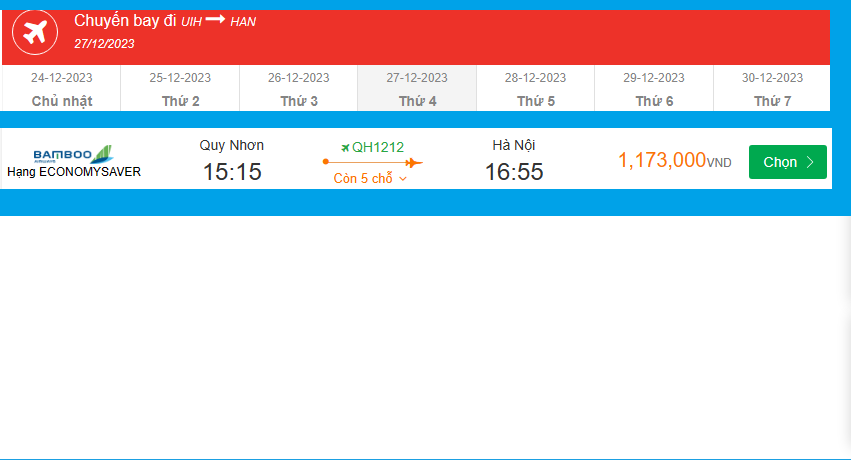Image resolution: width=851 pixels, height=460 pixels.
Task: Choose the 26-12-2023 Thứ 3 date tab
Action: 298,89
